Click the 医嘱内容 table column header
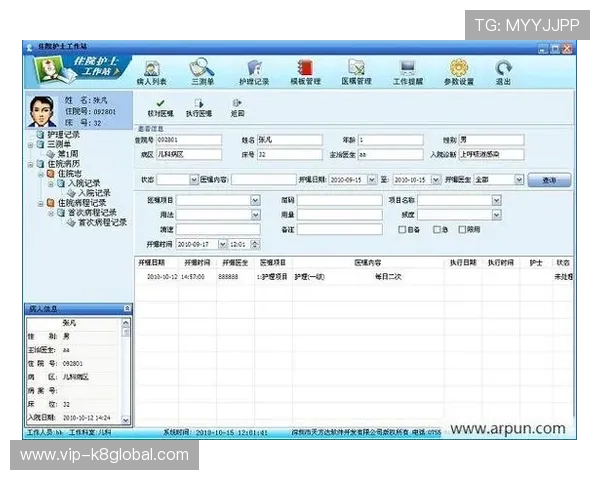This screenshot has height=480, width=600. [x=368, y=263]
